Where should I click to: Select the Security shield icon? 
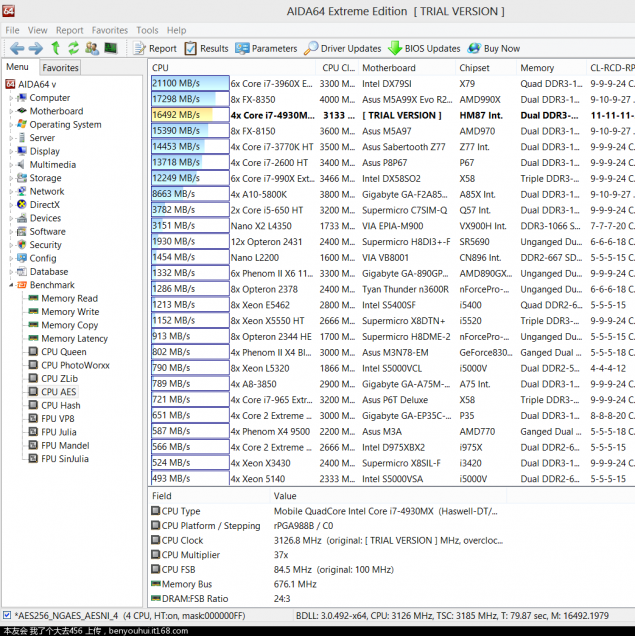pyautogui.click(x=22, y=245)
